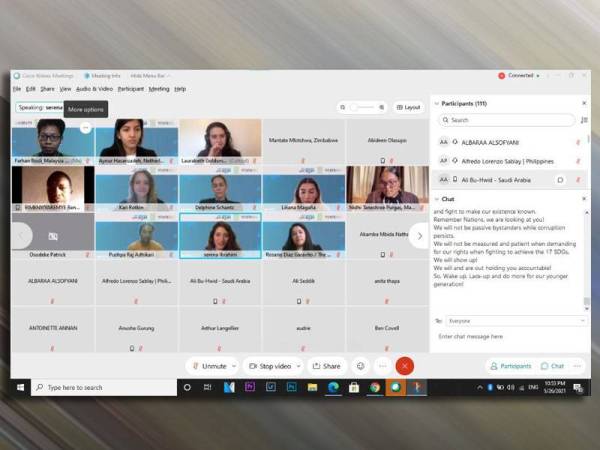
Task: Open the Layout button
Action: click(x=409, y=107)
